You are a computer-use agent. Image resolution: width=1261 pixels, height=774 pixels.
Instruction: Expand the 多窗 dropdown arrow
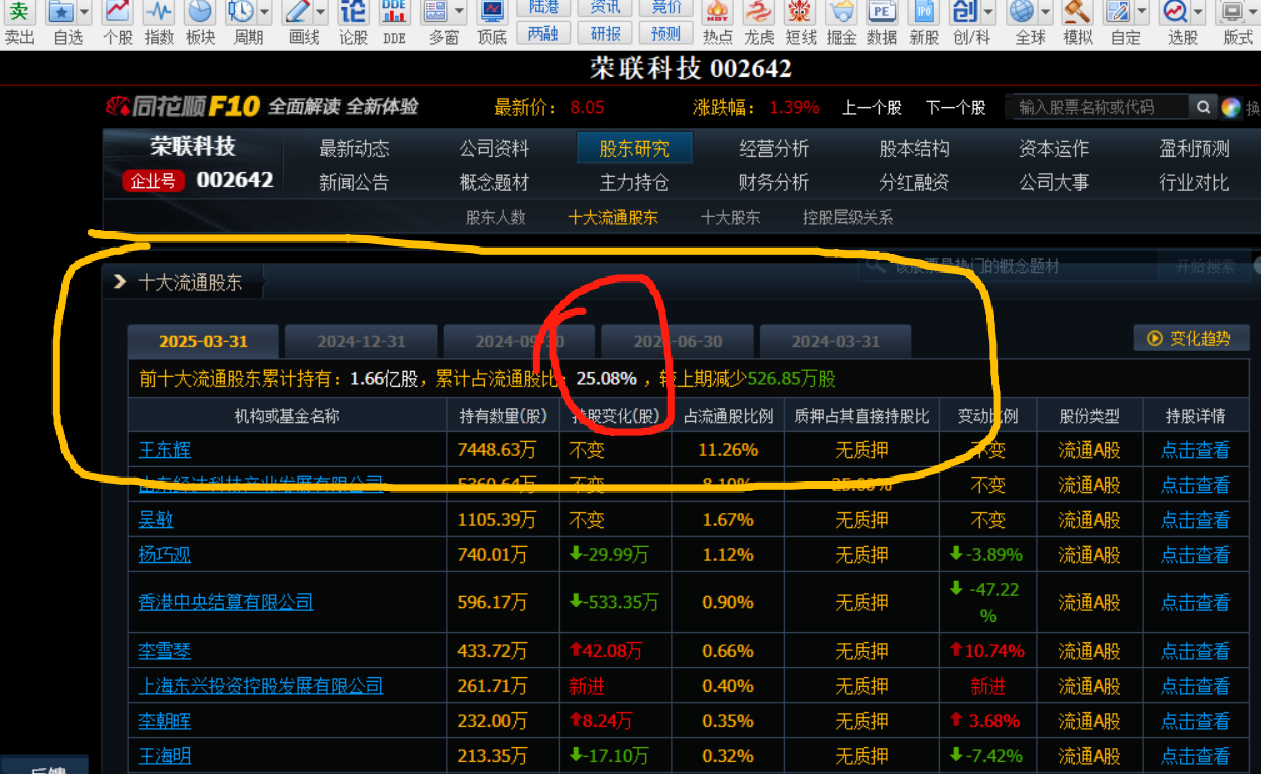tap(458, 13)
